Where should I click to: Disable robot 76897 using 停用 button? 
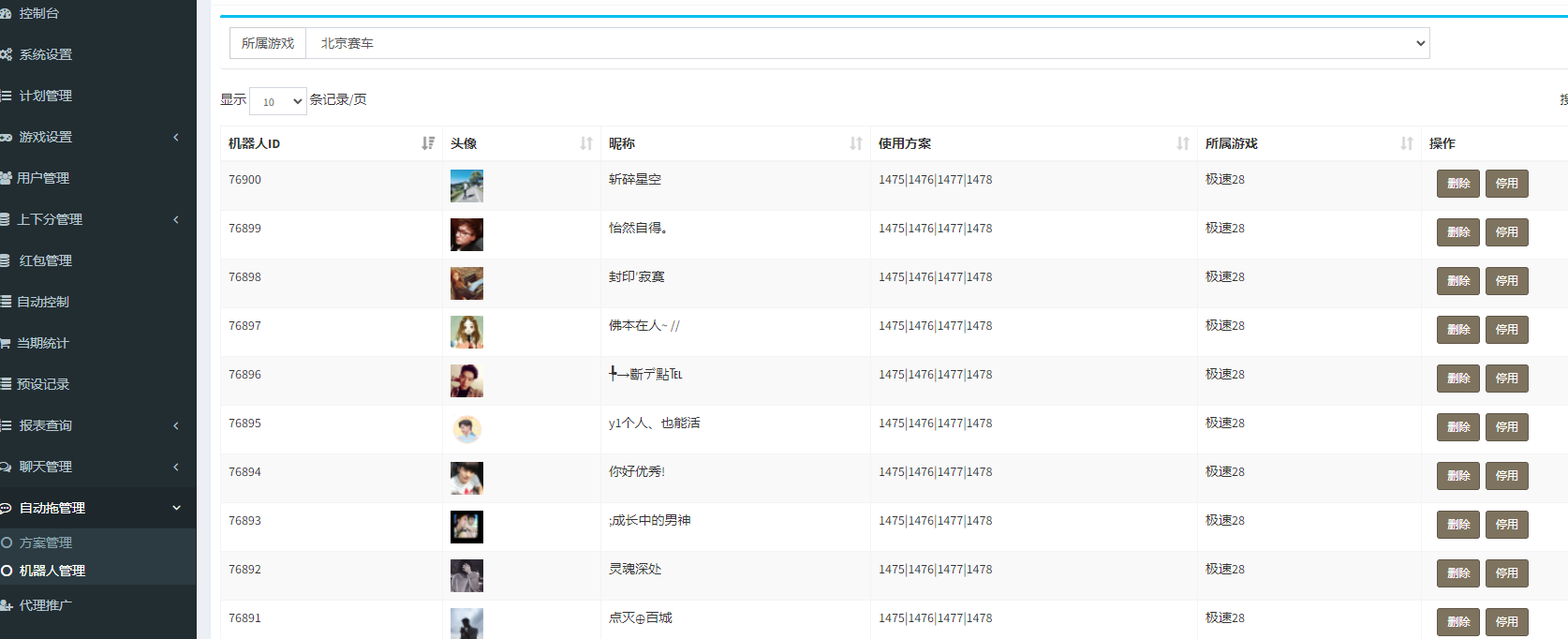[x=1506, y=330]
